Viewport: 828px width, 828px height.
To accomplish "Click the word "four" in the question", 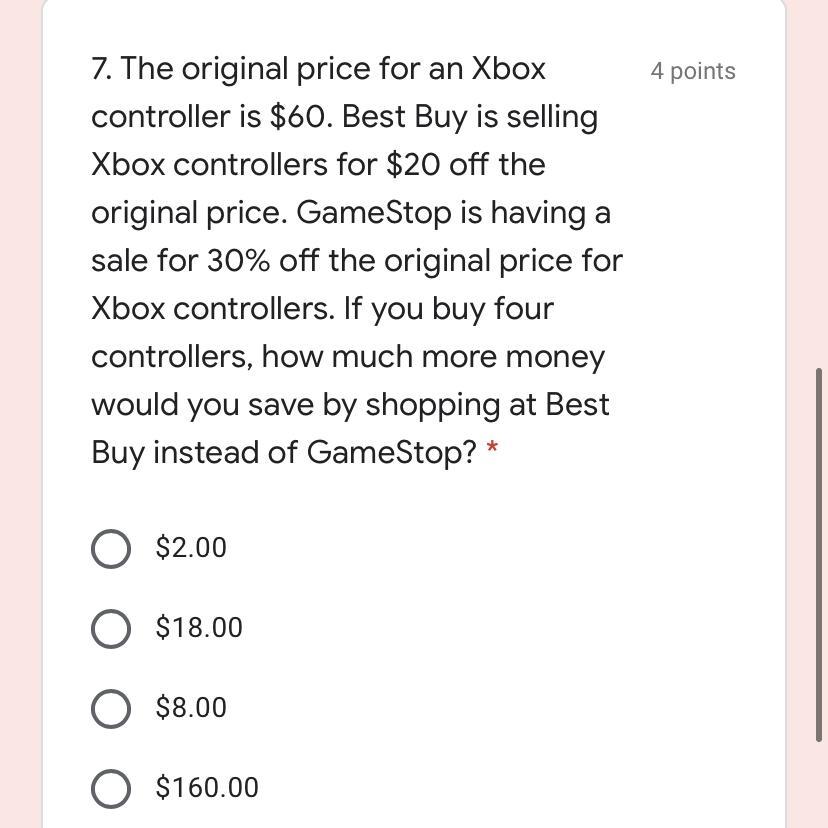I will [523, 309].
